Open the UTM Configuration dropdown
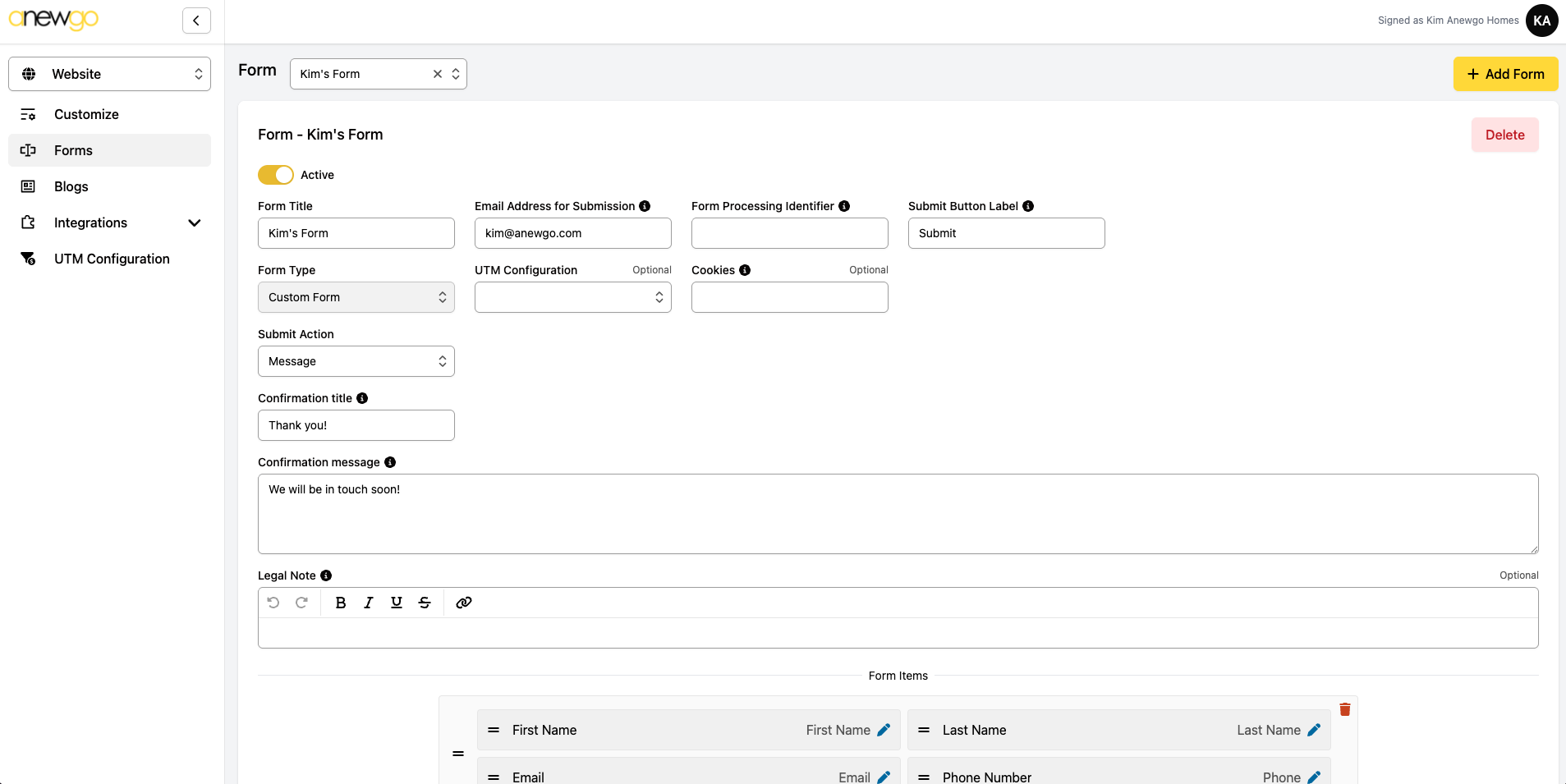 click(x=573, y=297)
